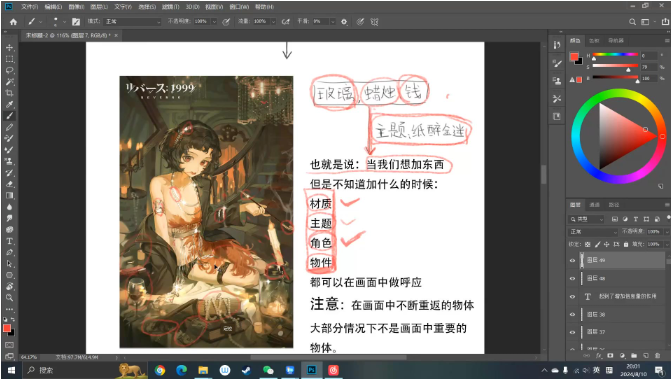Select the Lasso tool

pyautogui.click(x=9, y=70)
